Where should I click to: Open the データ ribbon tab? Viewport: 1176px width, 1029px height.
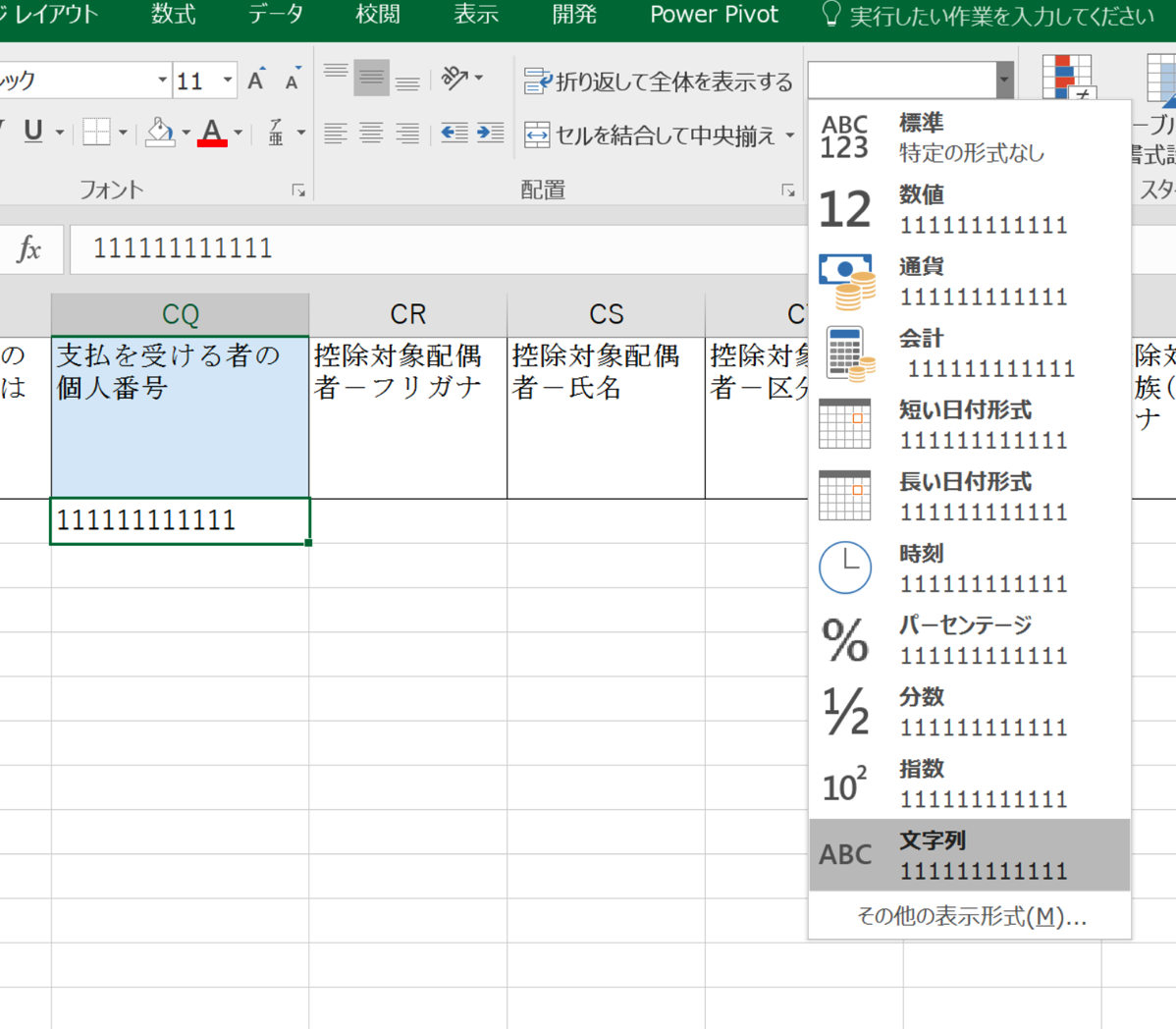tap(276, 15)
